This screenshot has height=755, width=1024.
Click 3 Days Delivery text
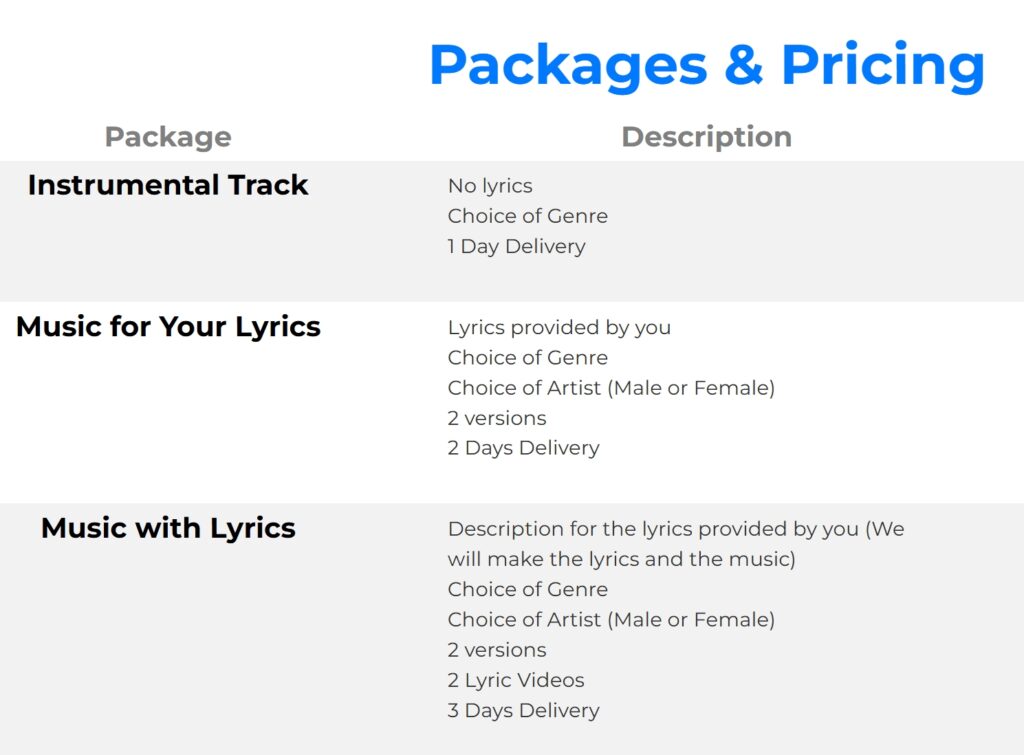point(524,711)
